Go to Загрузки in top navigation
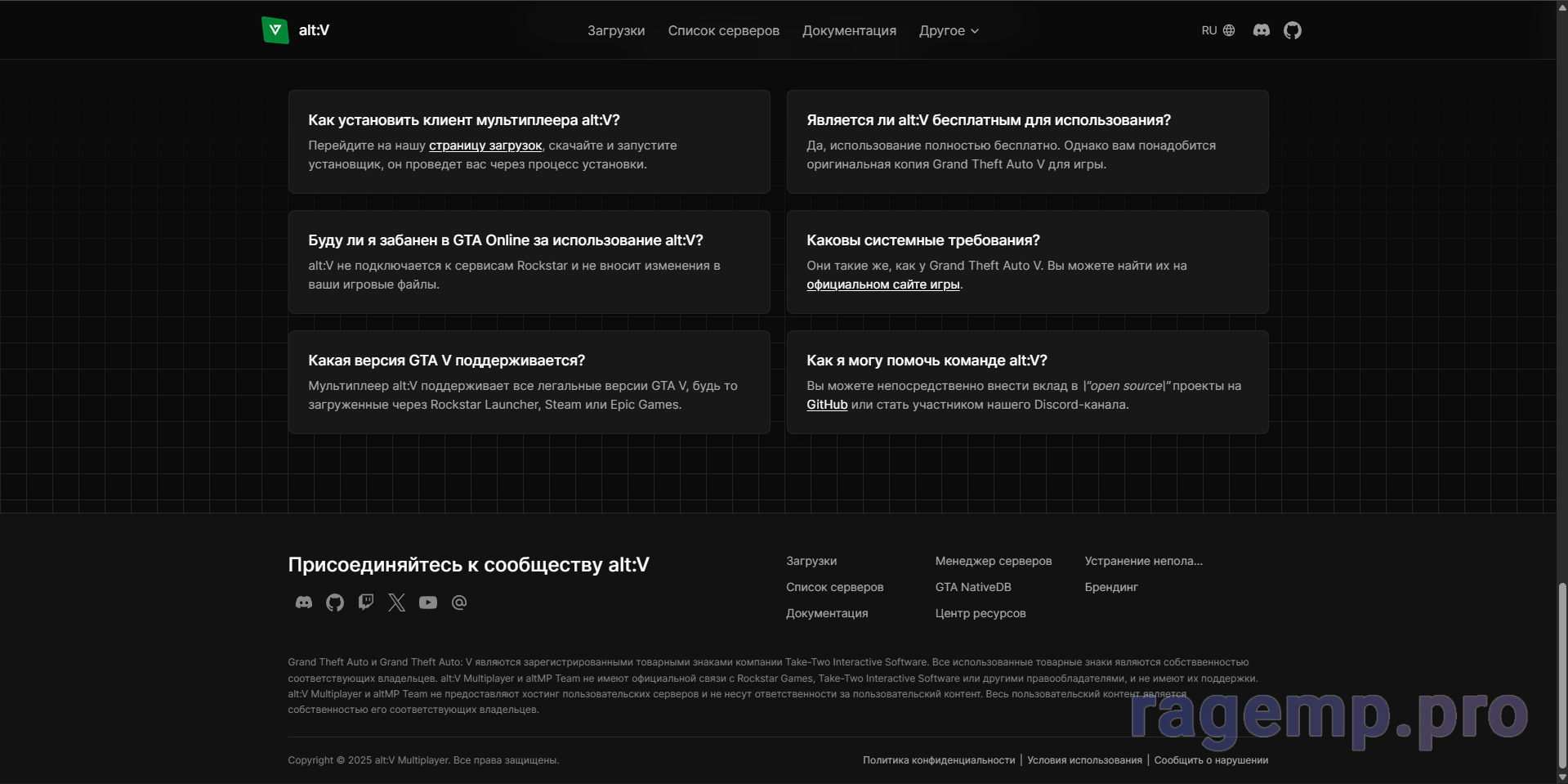 (616, 30)
